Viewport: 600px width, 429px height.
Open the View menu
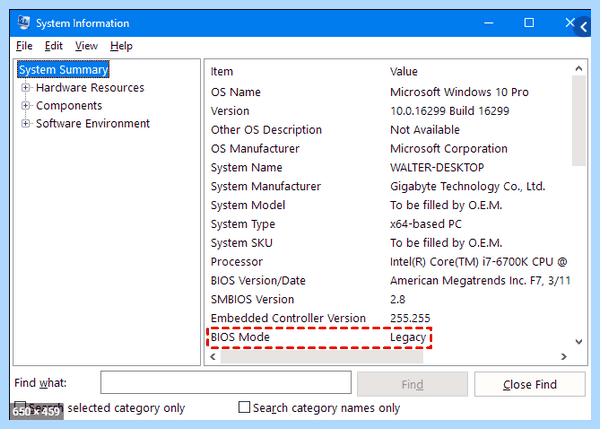coord(86,46)
